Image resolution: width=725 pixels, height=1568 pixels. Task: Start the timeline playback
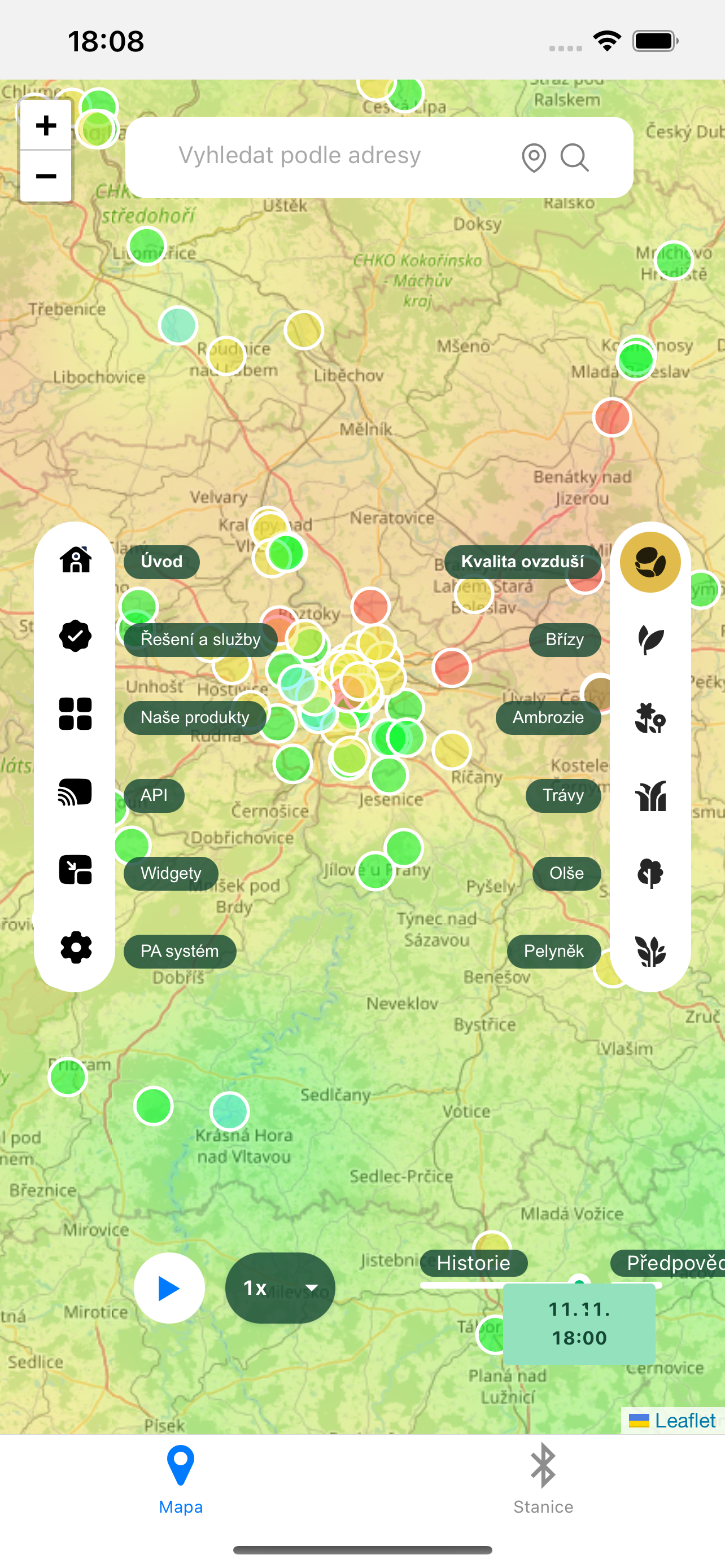[169, 1287]
